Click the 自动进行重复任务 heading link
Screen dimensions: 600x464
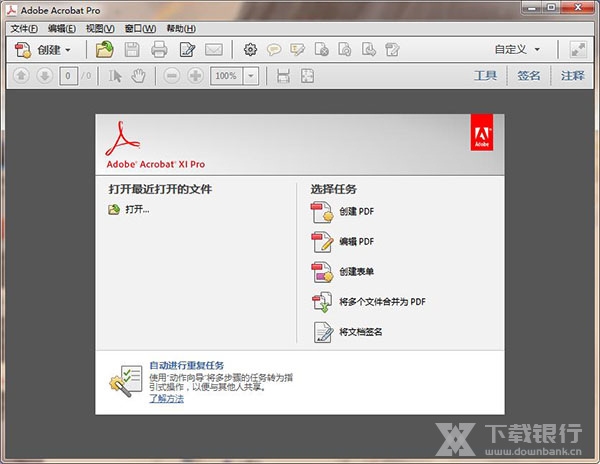coord(187,365)
